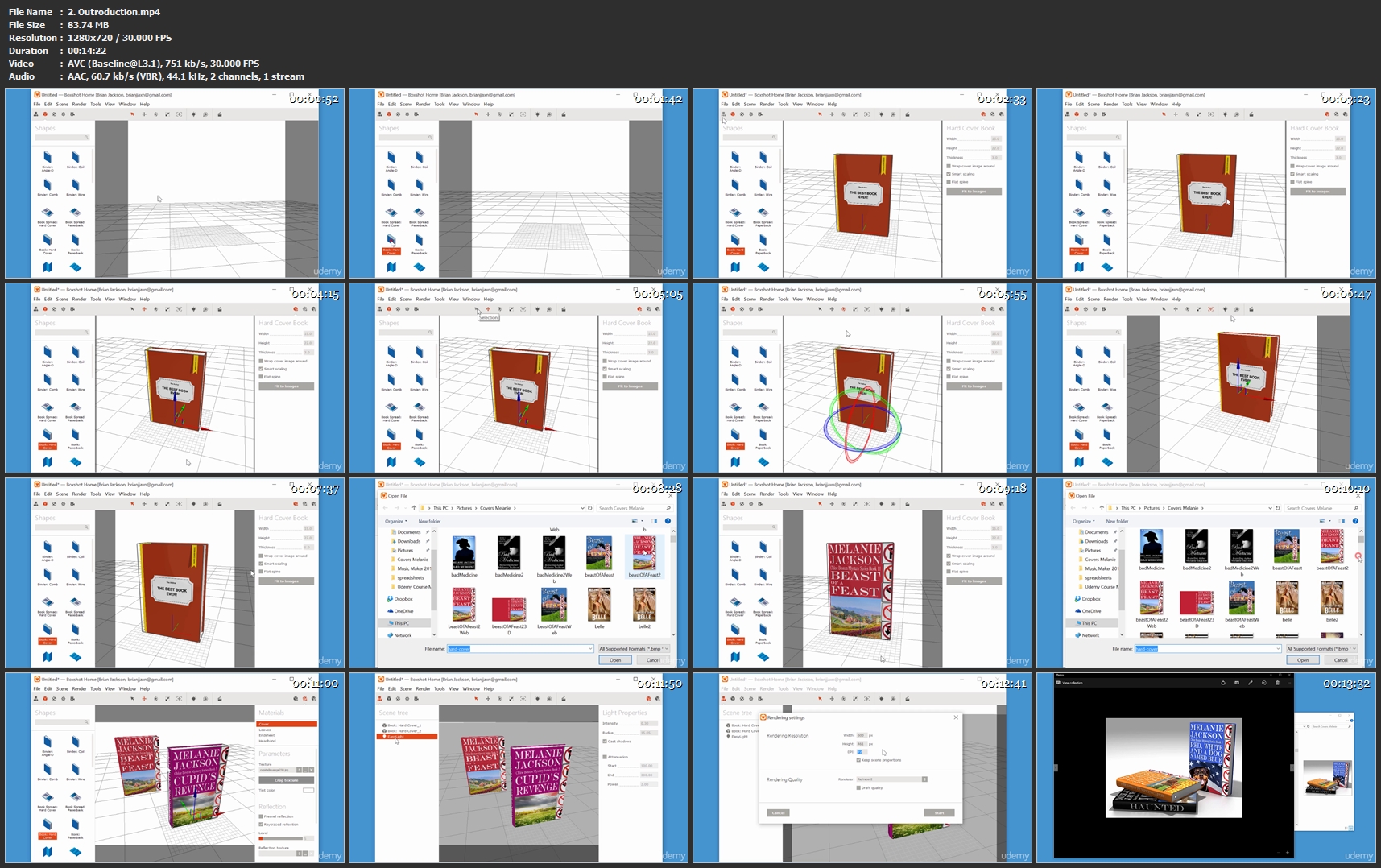
Task: Select Binder: Wire shape in 00:00:52 frame
Action: (x=76, y=188)
